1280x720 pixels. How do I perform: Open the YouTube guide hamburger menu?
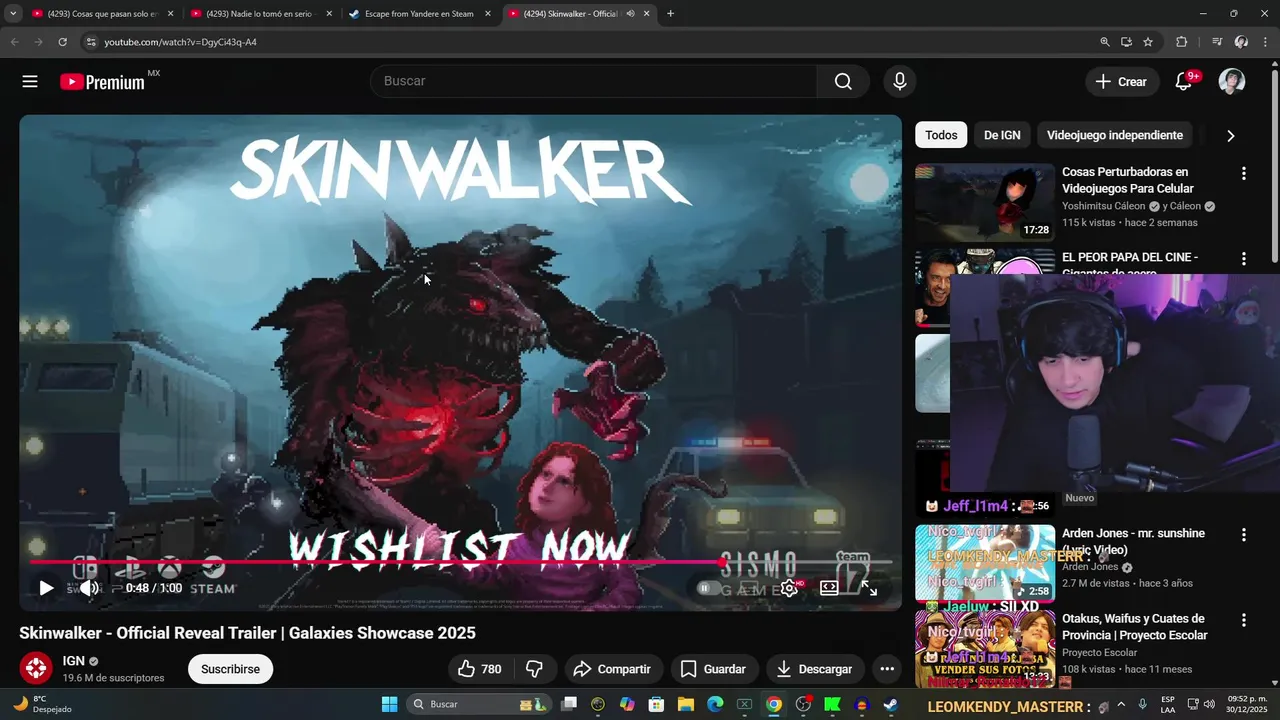pyautogui.click(x=30, y=82)
